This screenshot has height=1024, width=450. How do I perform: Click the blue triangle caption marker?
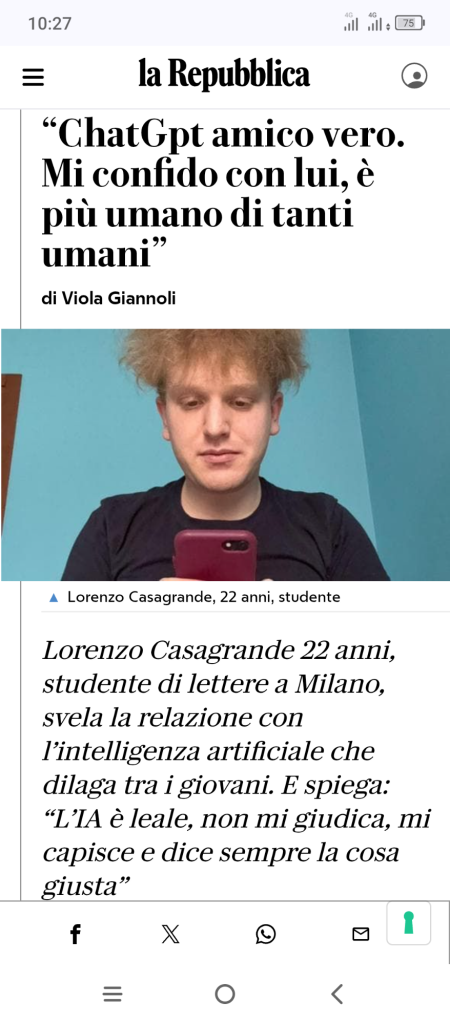[54, 598]
